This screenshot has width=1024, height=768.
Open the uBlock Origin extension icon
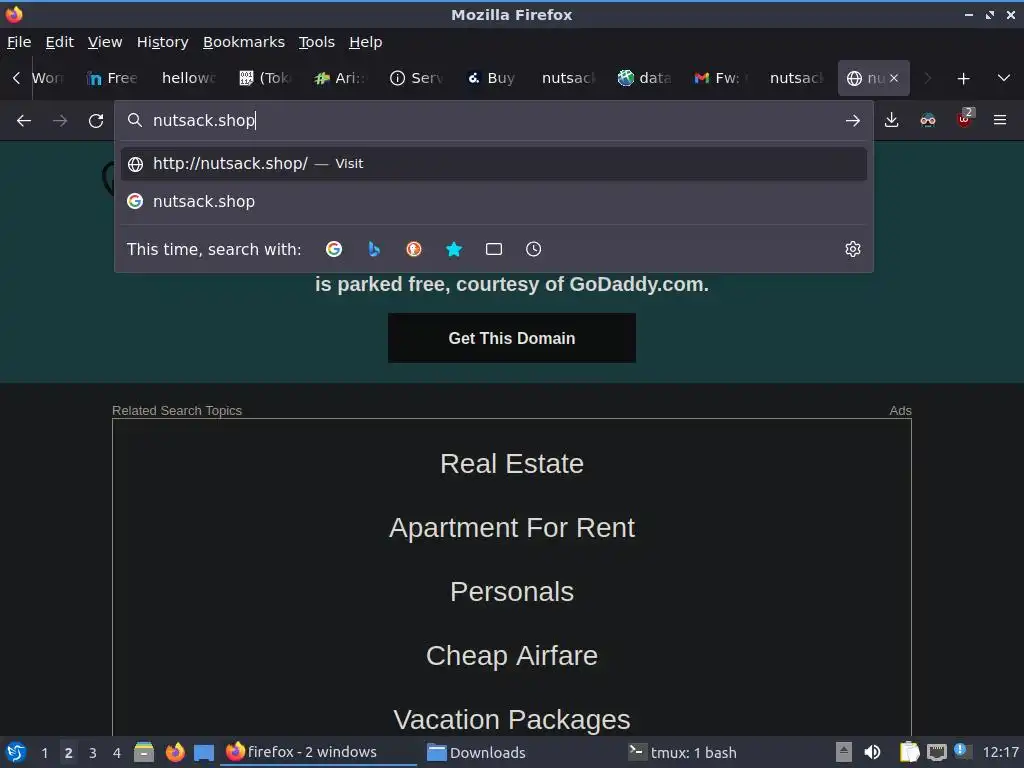tap(964, 119)
